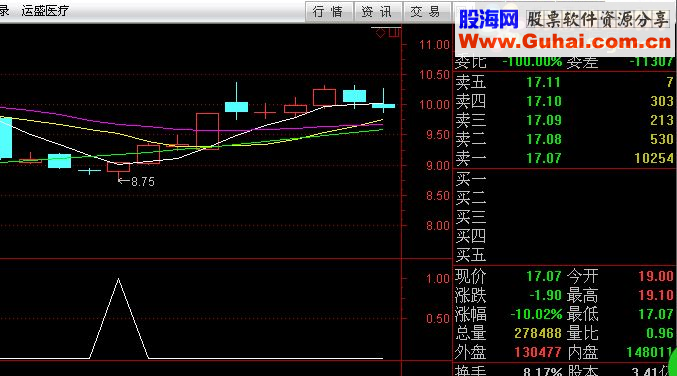The image size is (677, 376).
Task: Click the 10.00 price axis label
Action: (x=434, y=105)
